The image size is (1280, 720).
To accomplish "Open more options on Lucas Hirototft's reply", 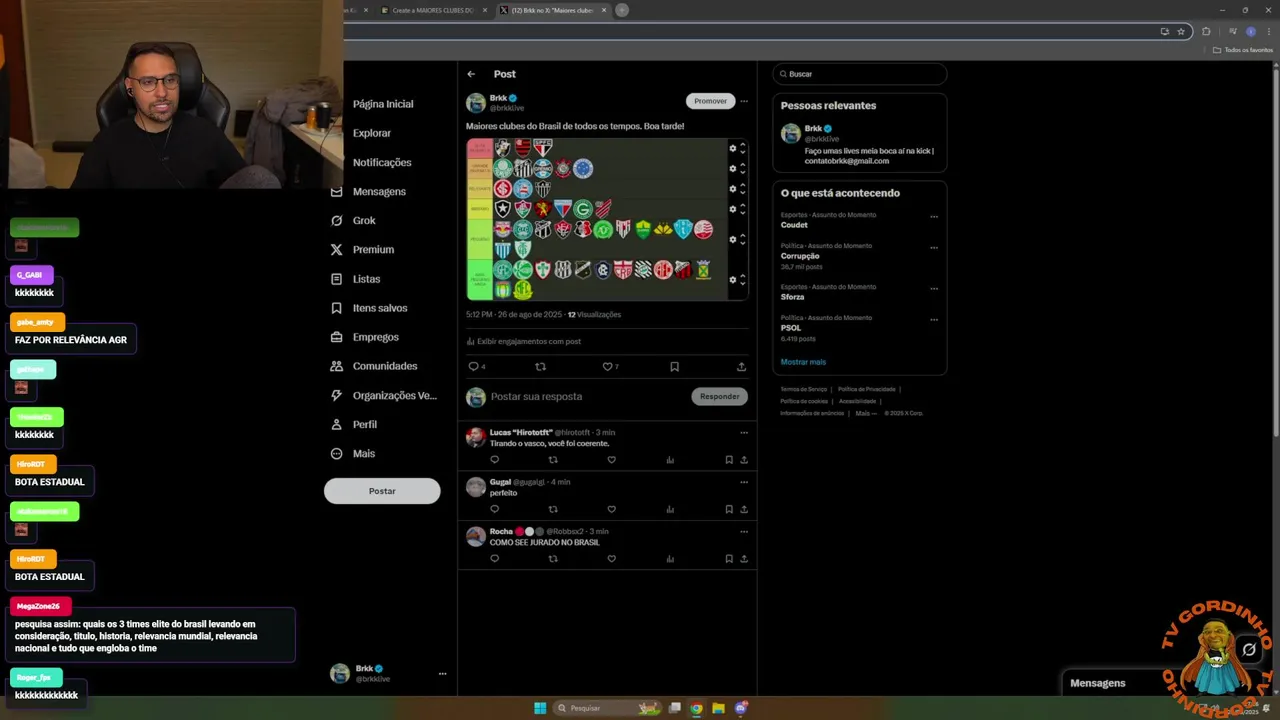I will click(743, 433).
